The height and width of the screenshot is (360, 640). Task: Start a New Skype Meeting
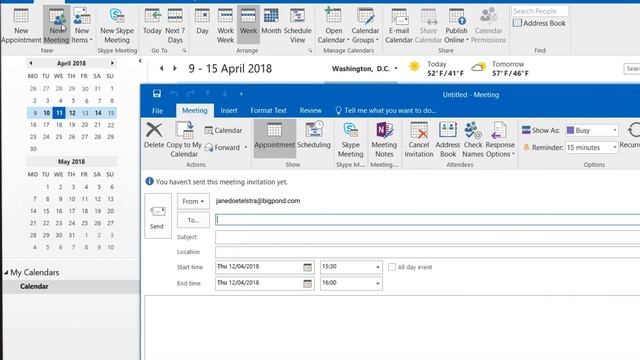117,25
